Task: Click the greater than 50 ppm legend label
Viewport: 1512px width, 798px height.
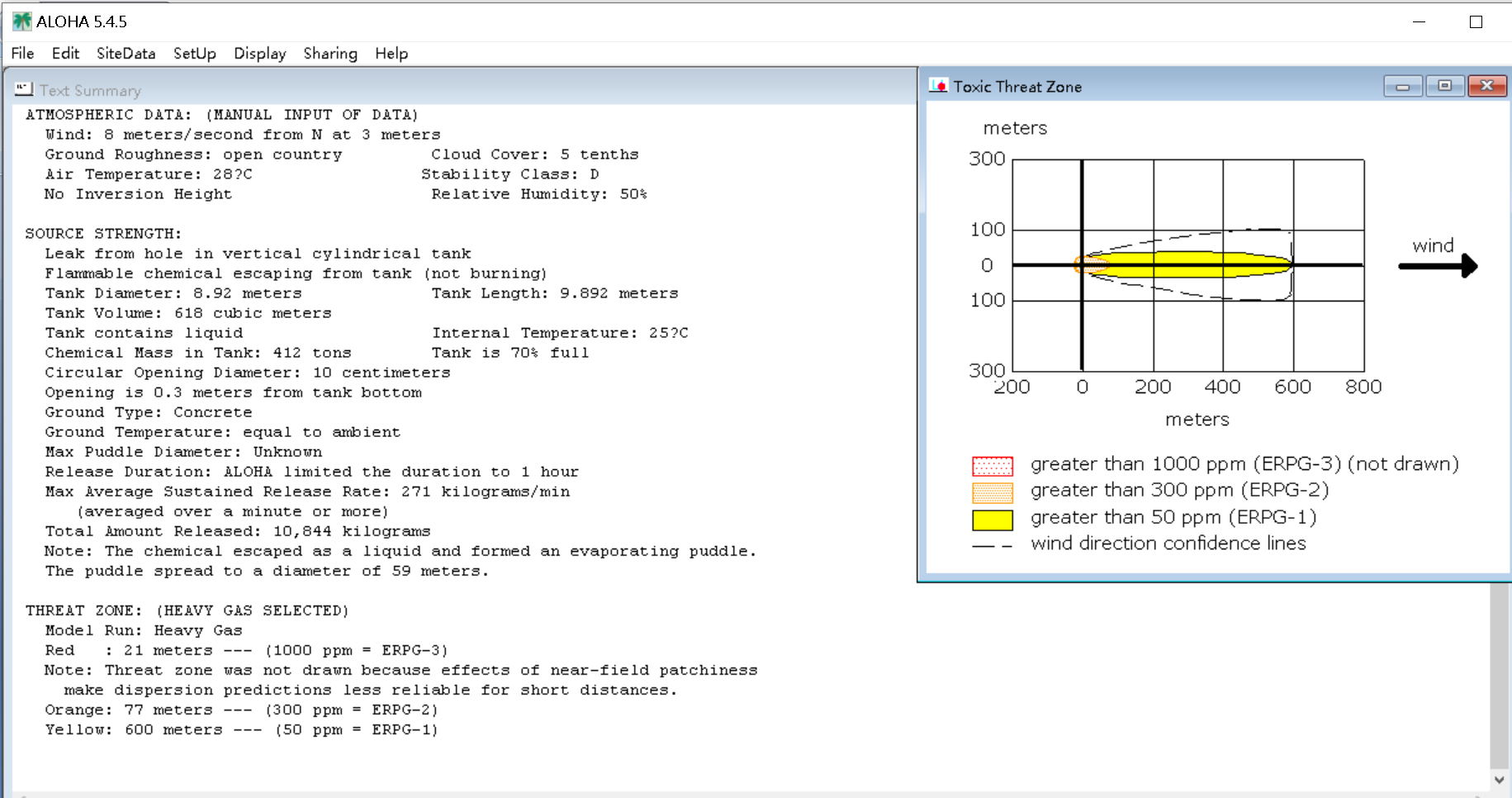Action: (1173, 518)
